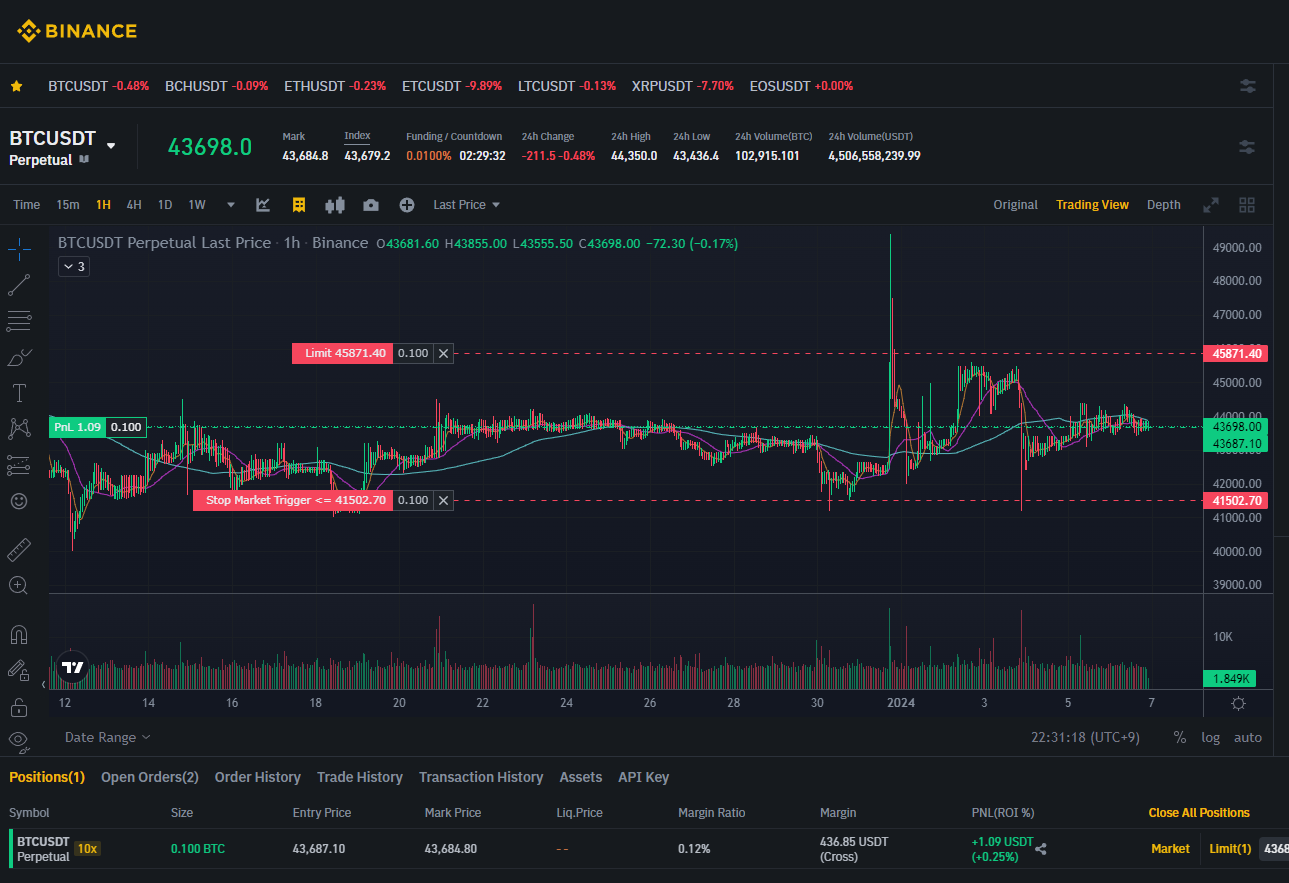Open the Assets tab
Image resolution: width=1289 pixels, height=883 pixels.
581,777
